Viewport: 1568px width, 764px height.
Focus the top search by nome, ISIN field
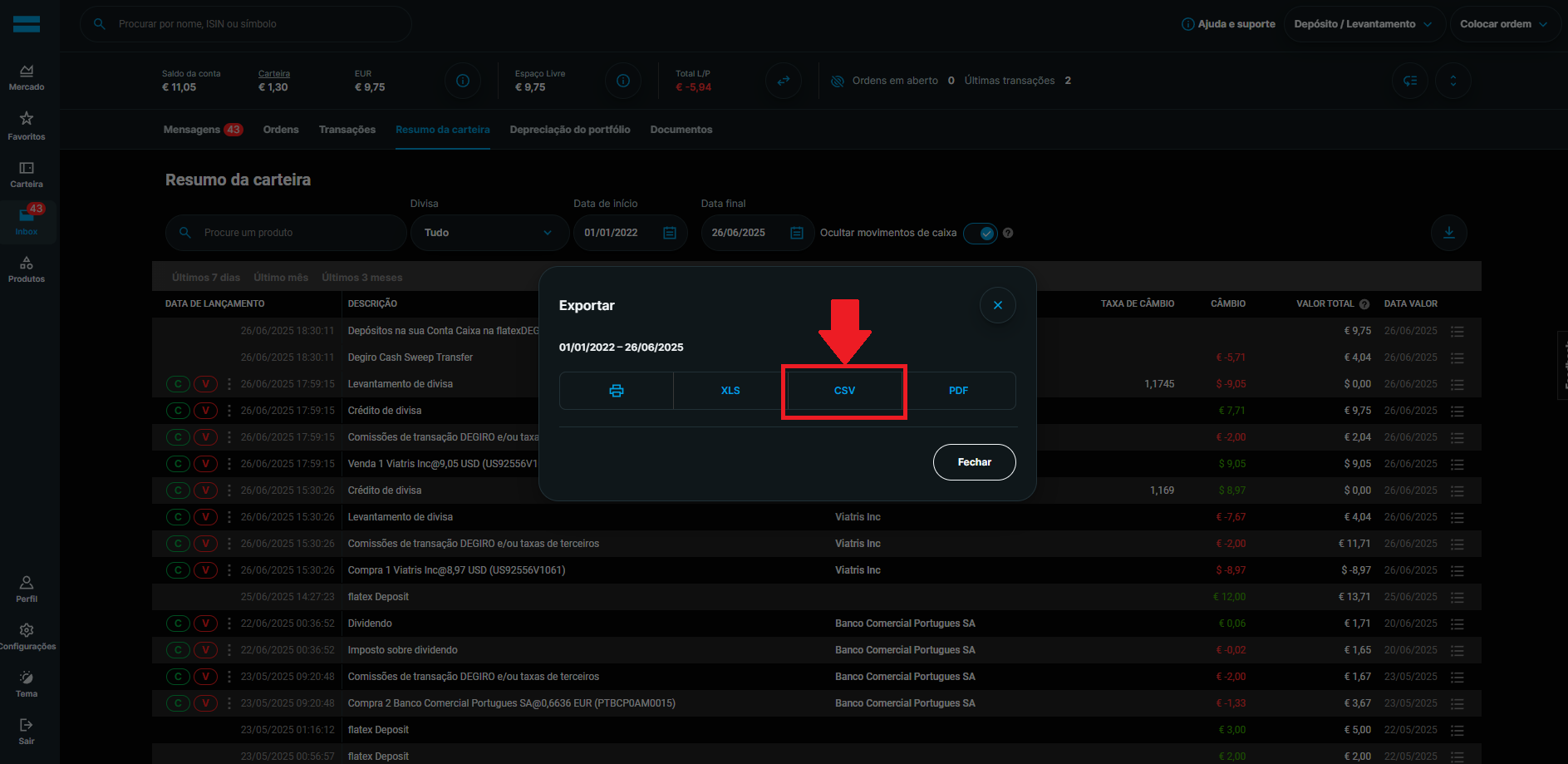pos(246,24)
